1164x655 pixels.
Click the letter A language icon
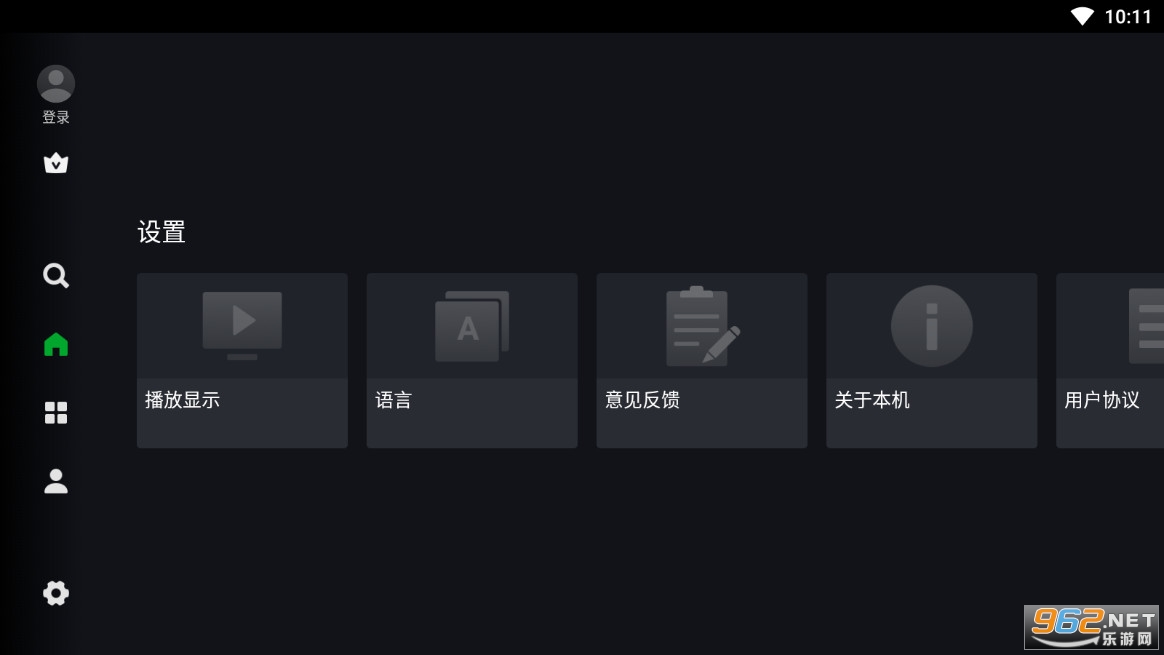point(472,326)
